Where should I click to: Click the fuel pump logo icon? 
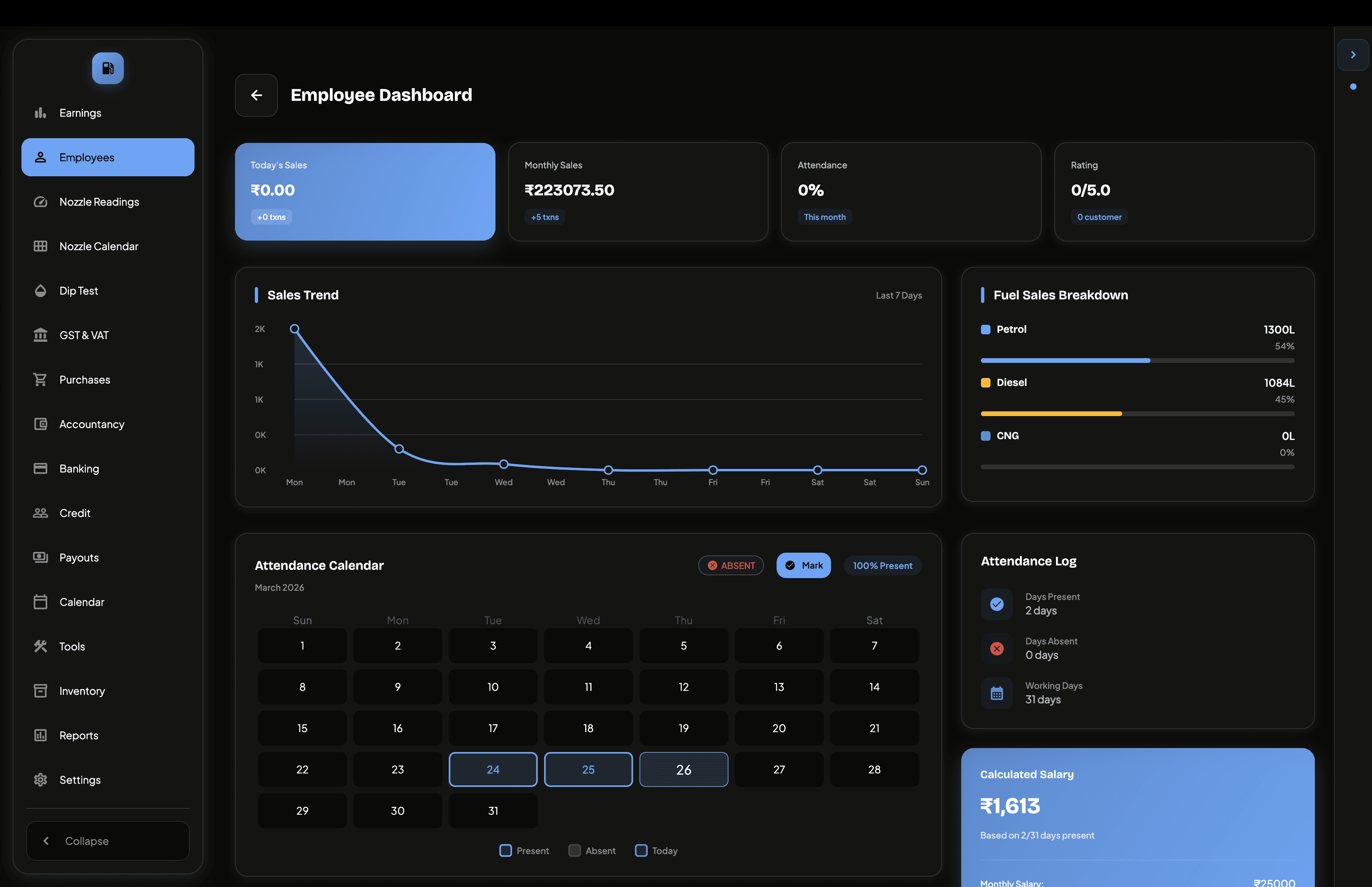108,69
